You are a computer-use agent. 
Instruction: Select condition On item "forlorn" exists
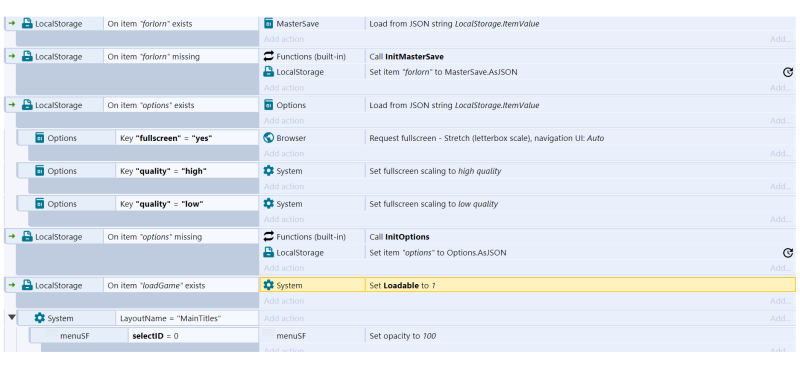[181, 23]
